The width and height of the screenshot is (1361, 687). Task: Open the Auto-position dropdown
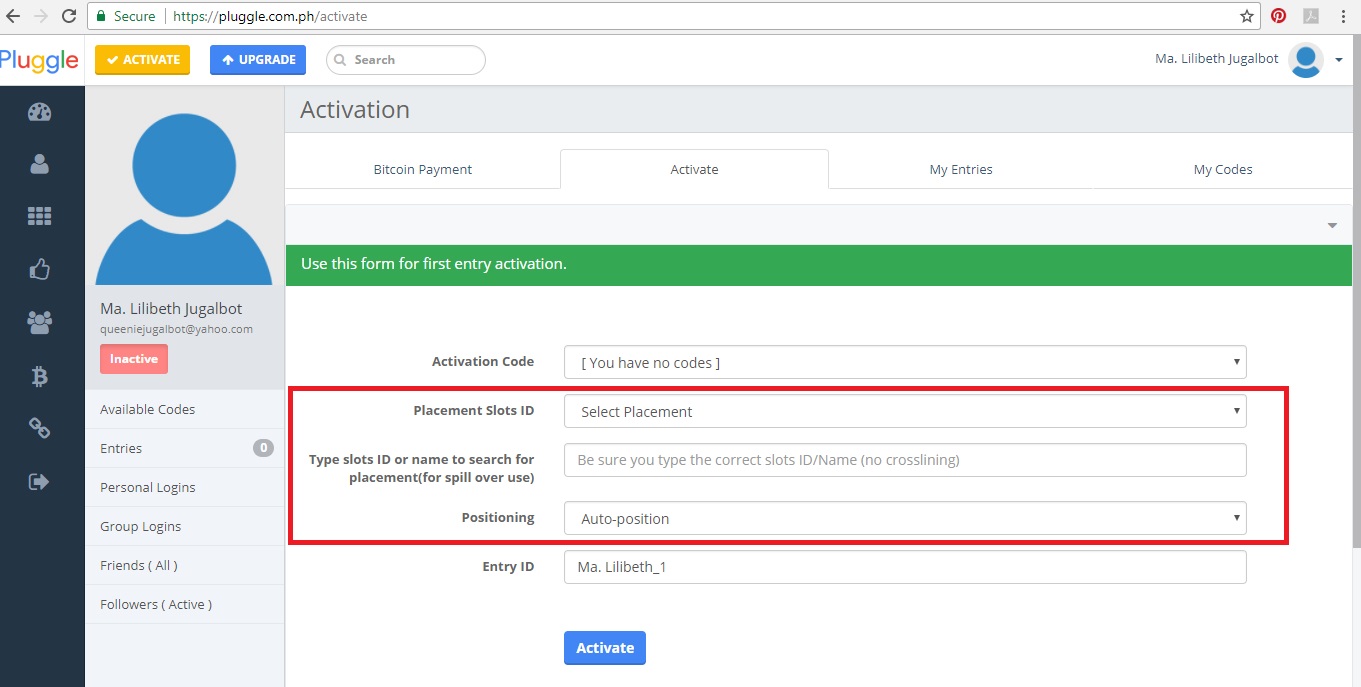pyautogui.click(x=905, y=518)
